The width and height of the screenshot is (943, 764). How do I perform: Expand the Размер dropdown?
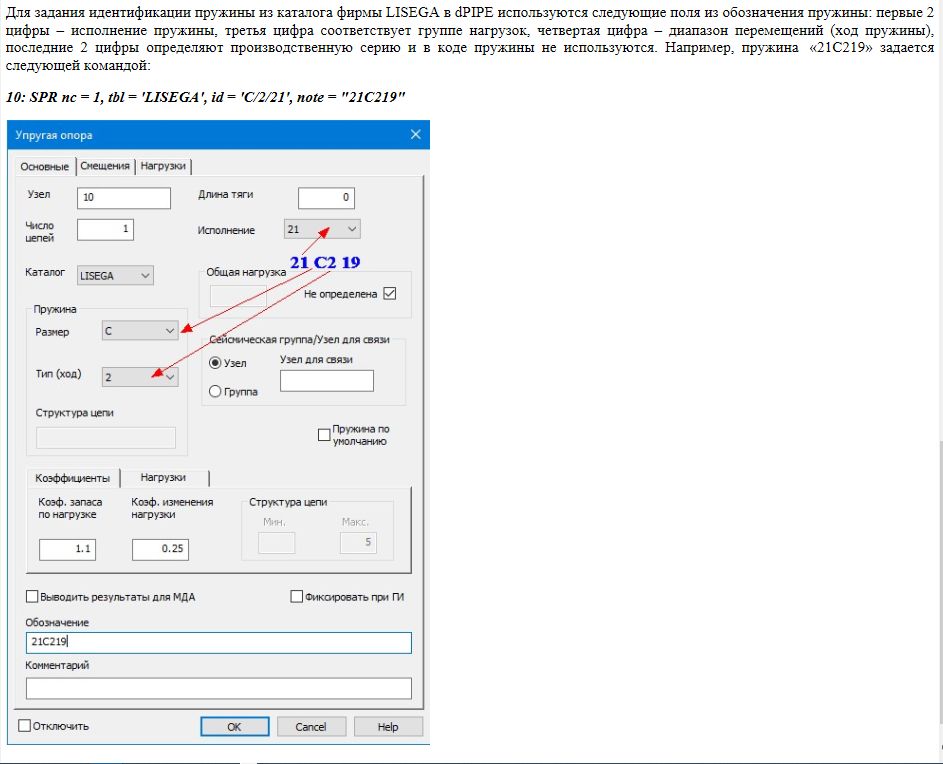click(140, 330)
